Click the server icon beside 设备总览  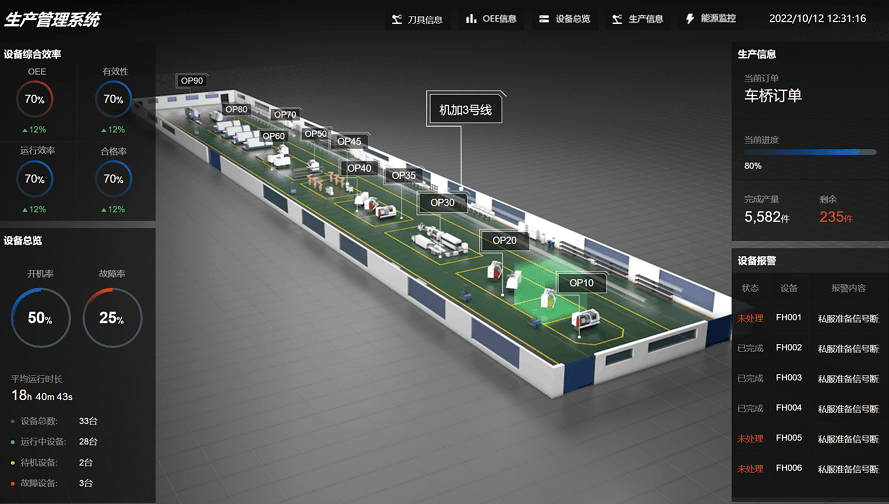pyautogui.click(x=544, y=19)
